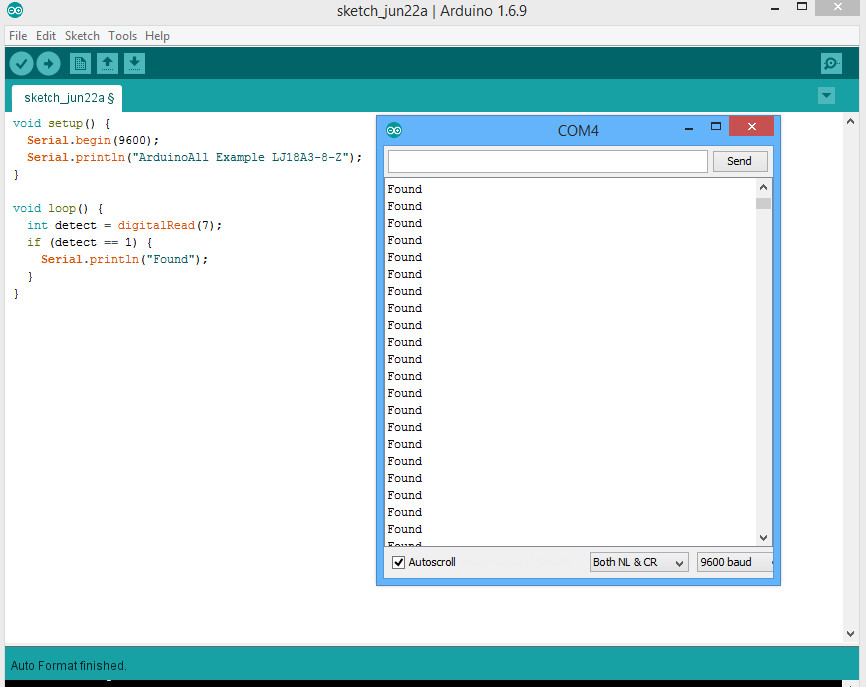Click the COM4 output scroll down arrow

pyautogui.click(x=763, y=537)
